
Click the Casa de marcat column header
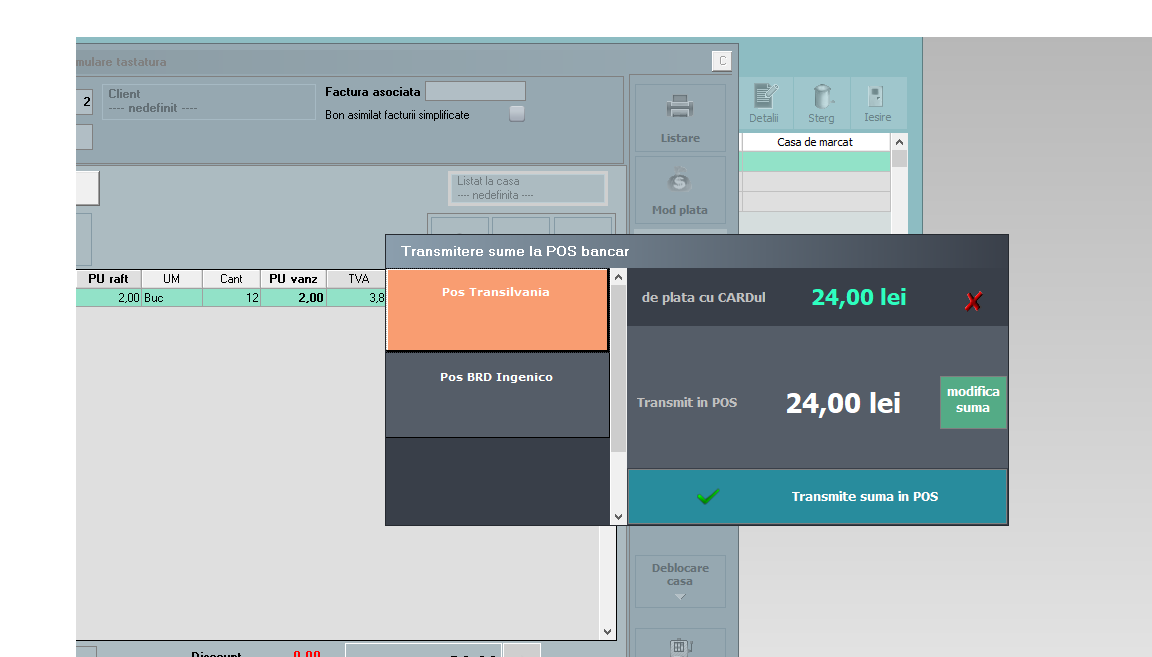815,142
